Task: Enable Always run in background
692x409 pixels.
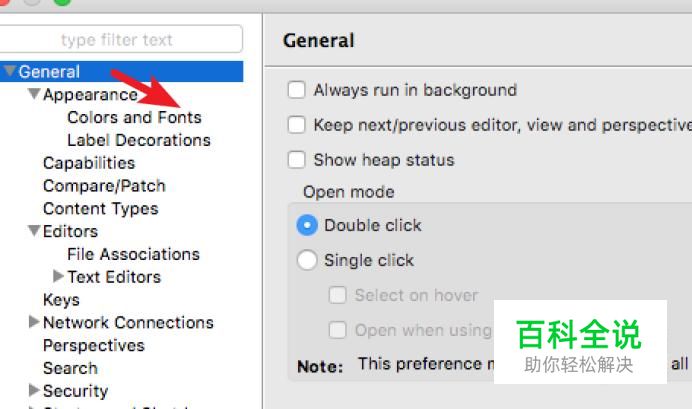Action: [296, 90]
